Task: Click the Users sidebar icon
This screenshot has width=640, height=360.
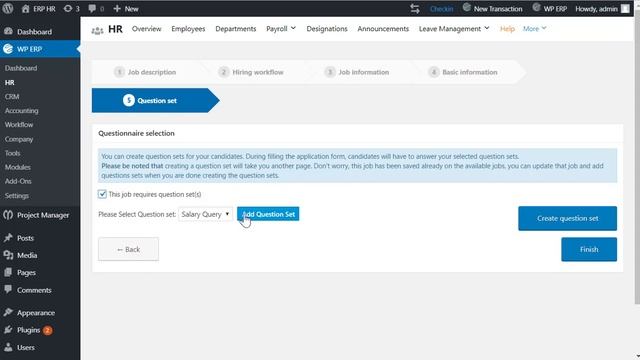Action: click(x=8, y=347)
